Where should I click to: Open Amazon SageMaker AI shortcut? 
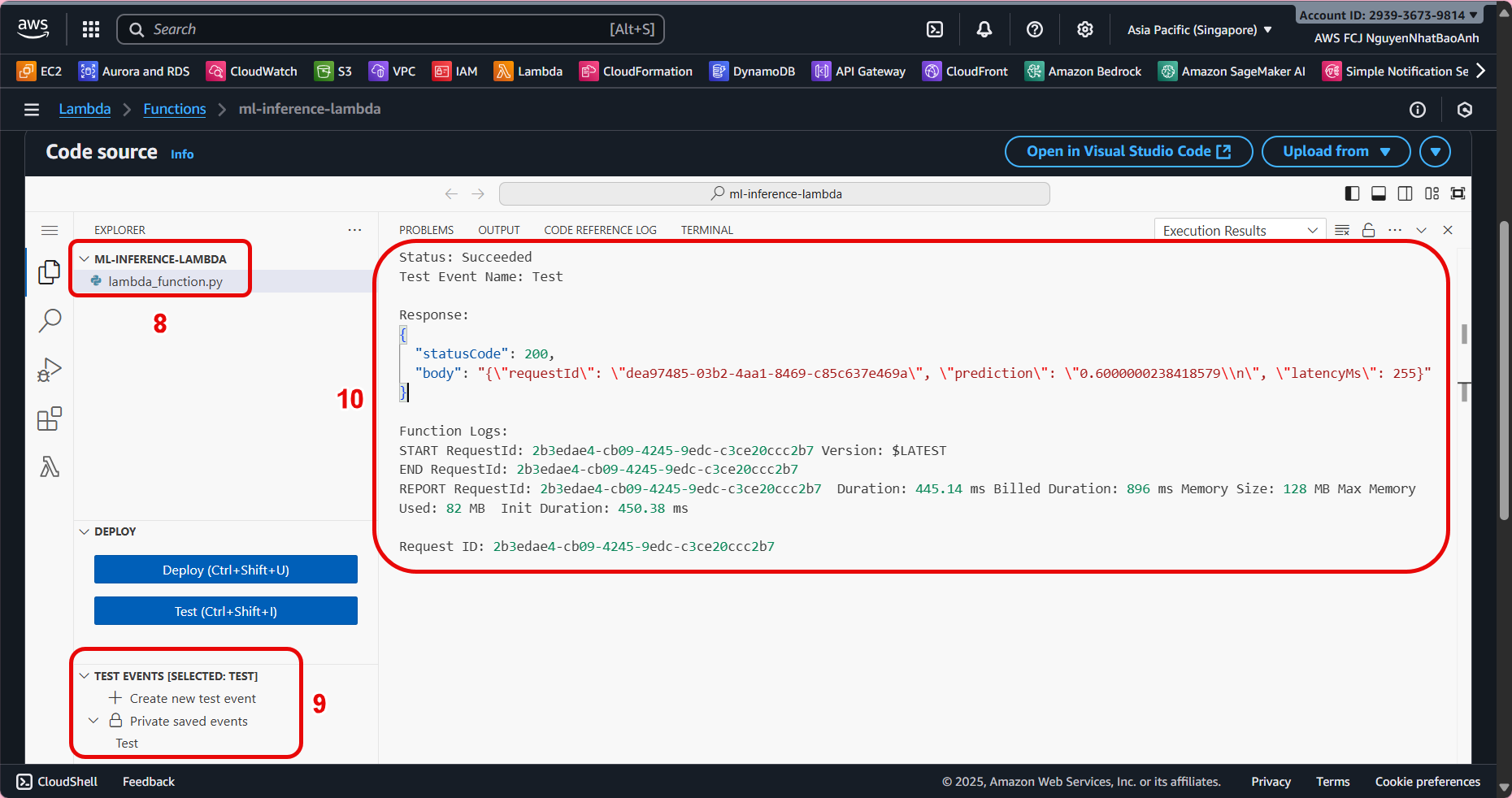coord(1232,72)
